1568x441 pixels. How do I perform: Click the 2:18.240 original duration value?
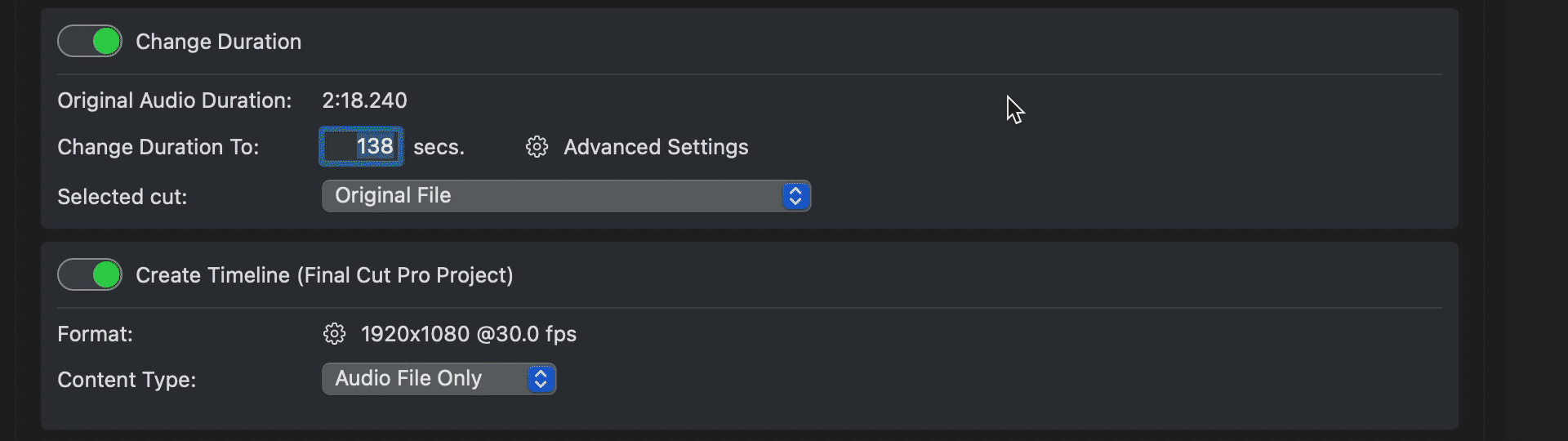(x=364, y=100)
